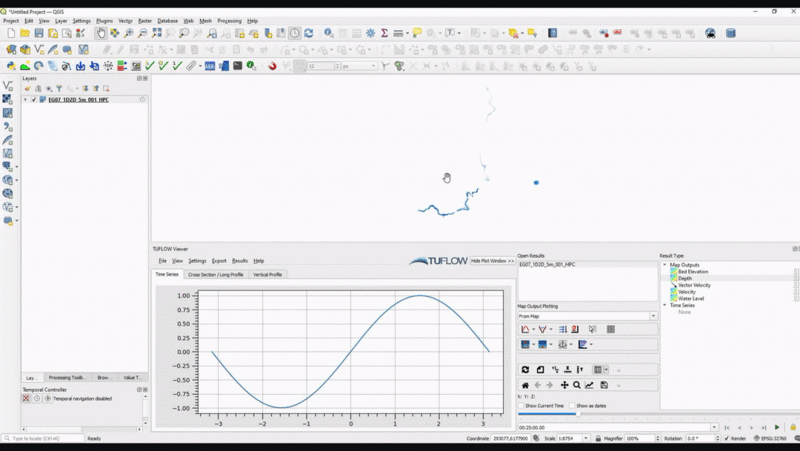Switch to Cross Section / Long Profile tab

click(215, 274)
